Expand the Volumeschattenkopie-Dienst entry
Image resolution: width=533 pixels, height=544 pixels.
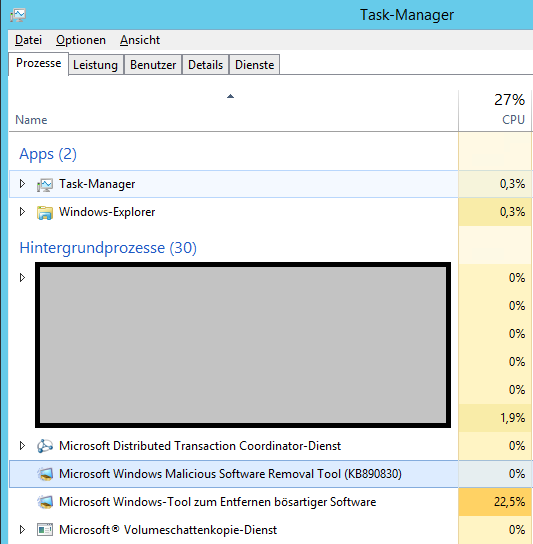[22, 530]
